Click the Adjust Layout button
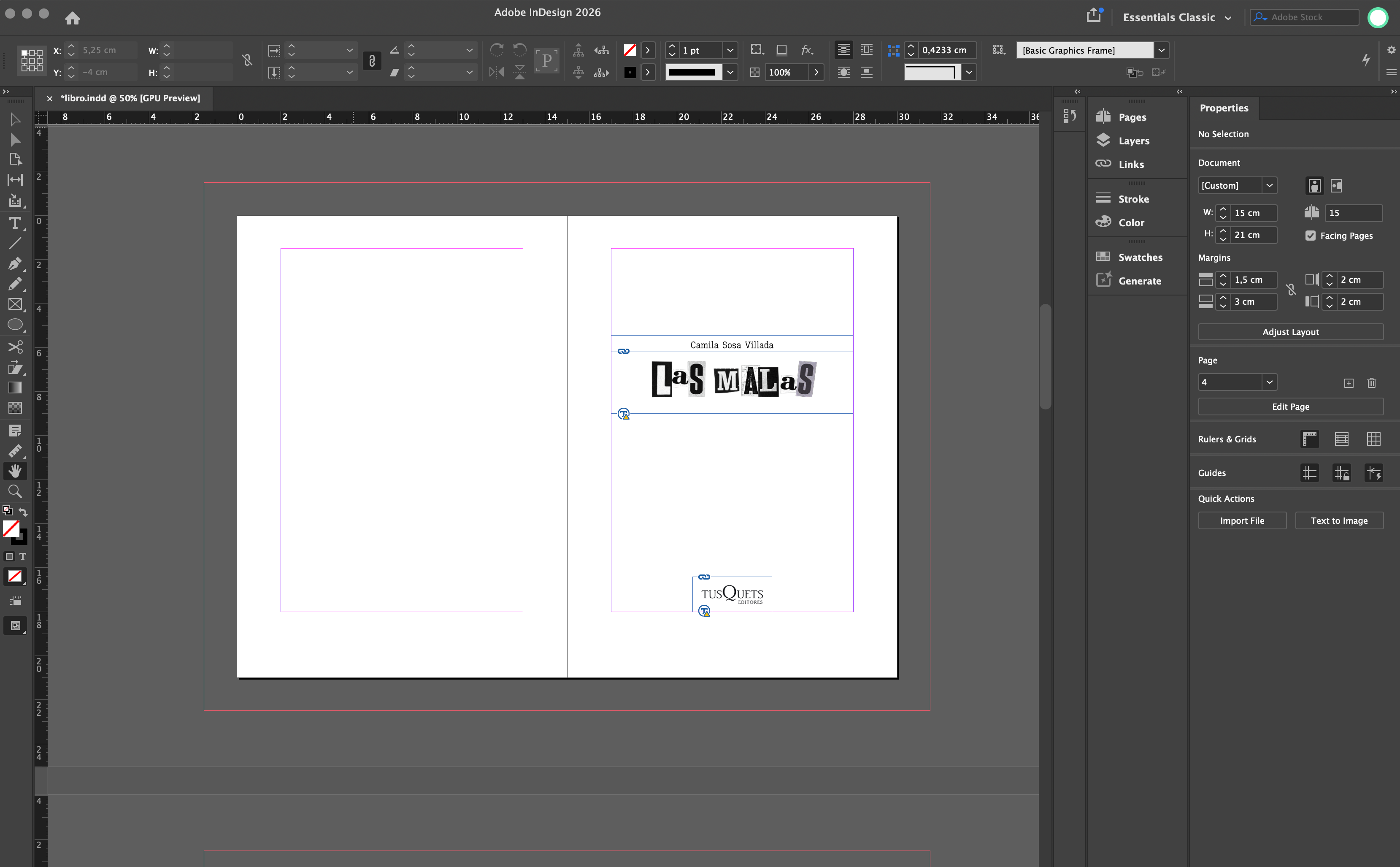Image resolution: width=1400 pixels, height=867 pixels. point(1291,332)
